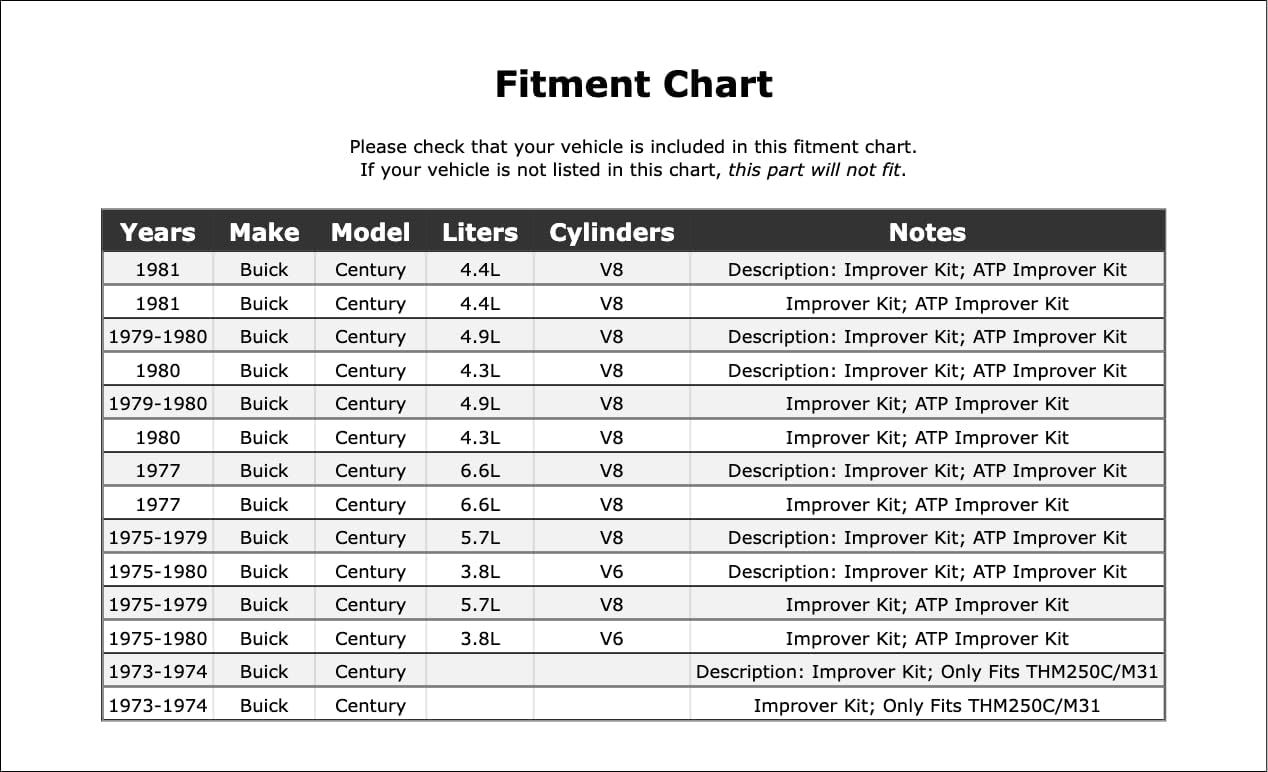Click the 5.7L cell in the 1975-1979 Description row
This screenshot has width=1268, height=772.
[480, 537]
